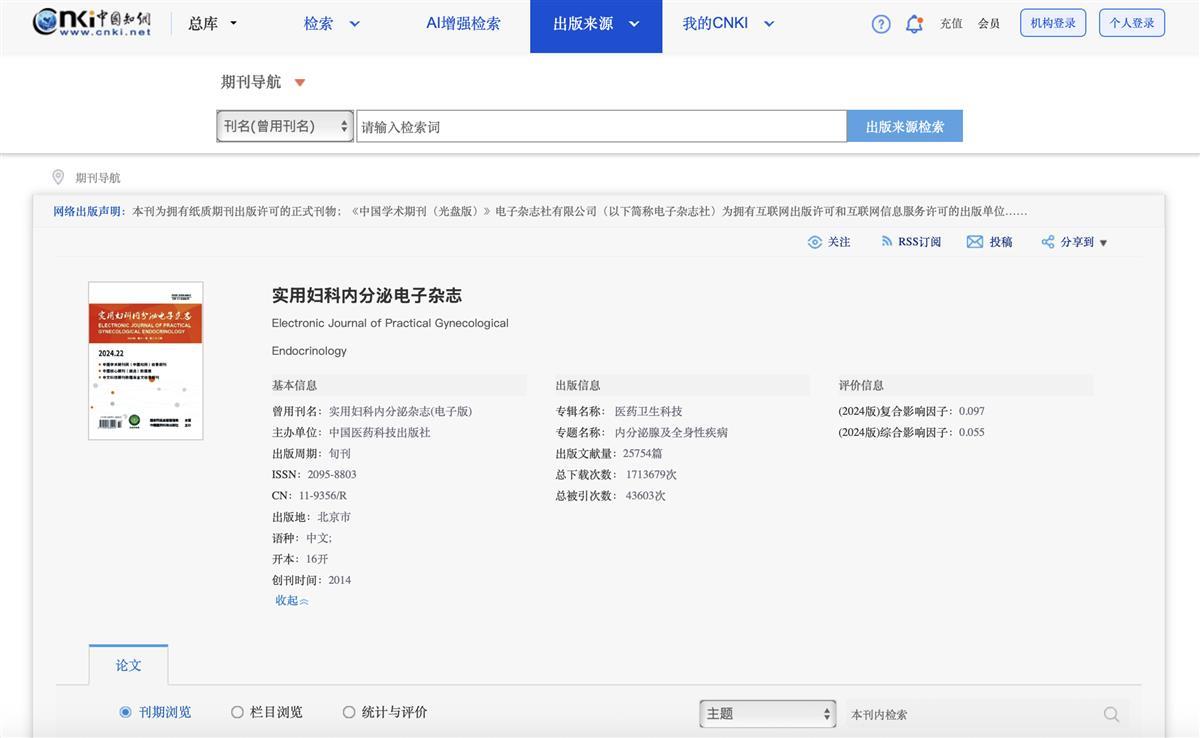Viewport: 1200px width, 738px height.
Task: Click the 分享到 share icon
Action: click(1048, 242)
